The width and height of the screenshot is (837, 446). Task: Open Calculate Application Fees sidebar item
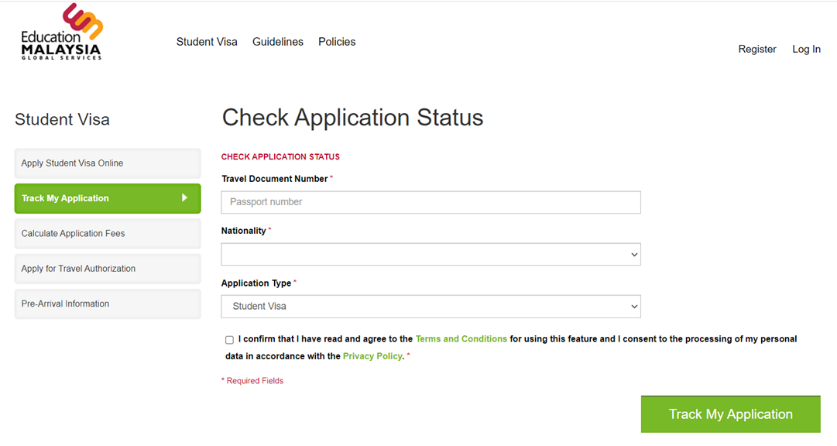tap(107, 233)
